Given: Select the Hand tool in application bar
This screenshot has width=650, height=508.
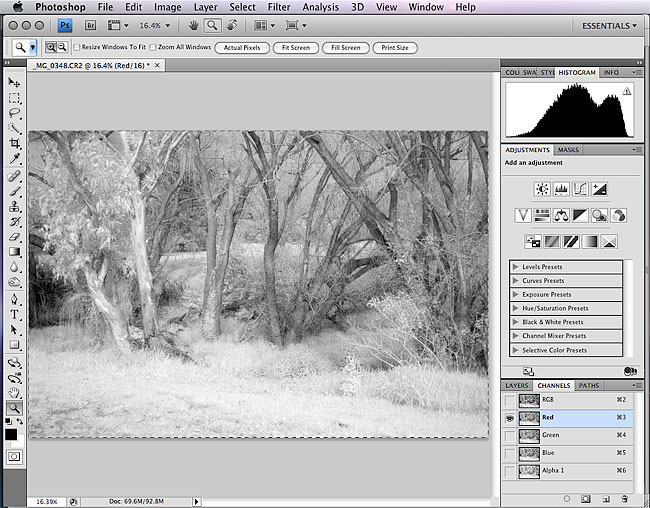Looking at the screenshot, I should [192, 24].
